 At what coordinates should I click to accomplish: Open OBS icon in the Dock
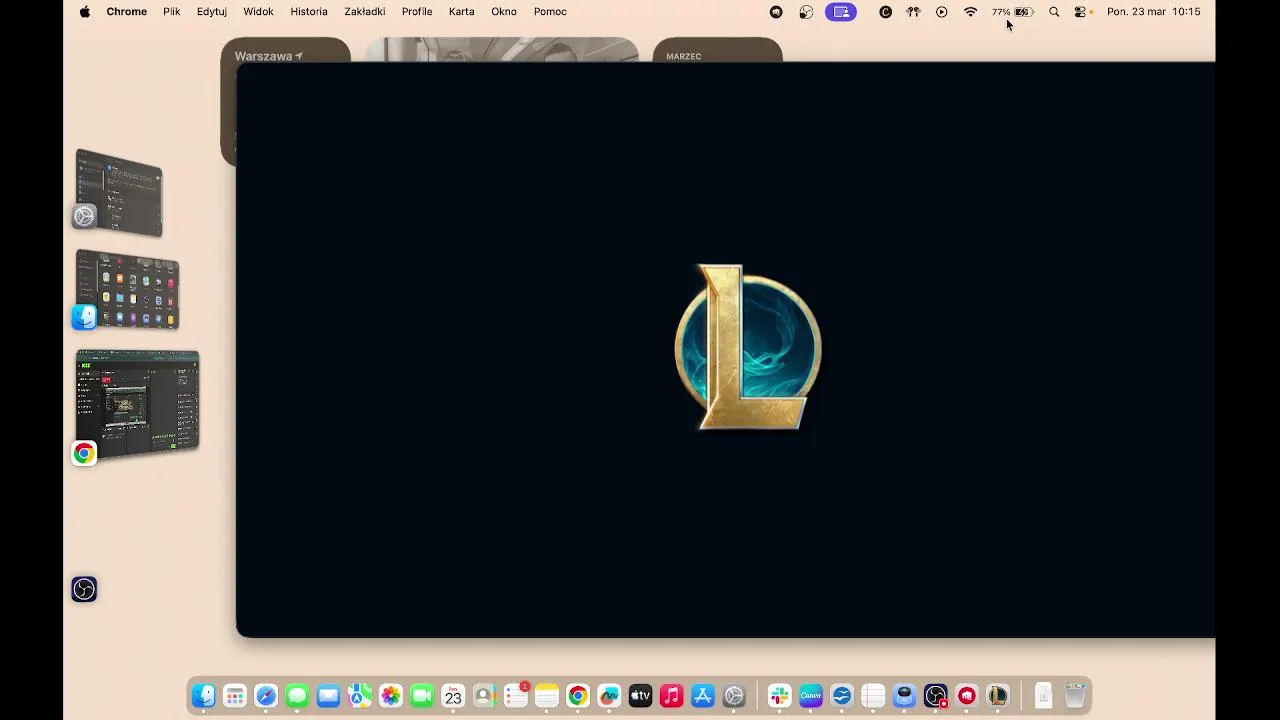[936, 696]
